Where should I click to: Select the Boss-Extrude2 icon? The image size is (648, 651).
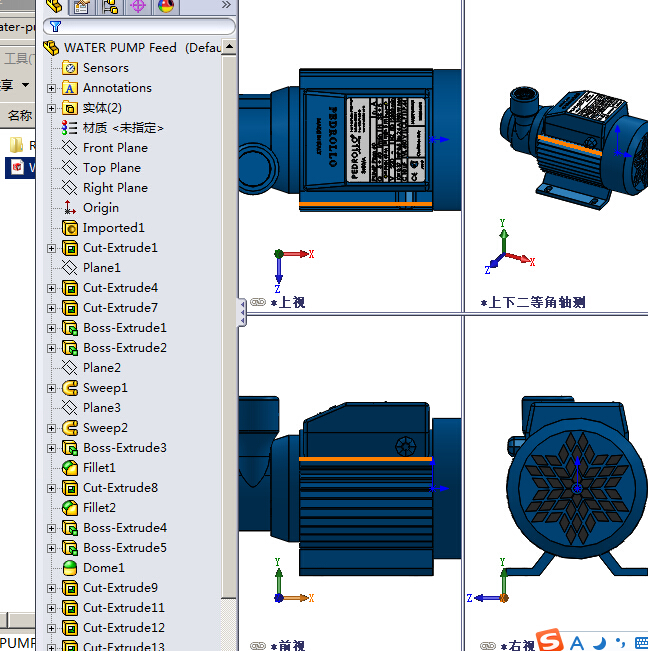69,348
